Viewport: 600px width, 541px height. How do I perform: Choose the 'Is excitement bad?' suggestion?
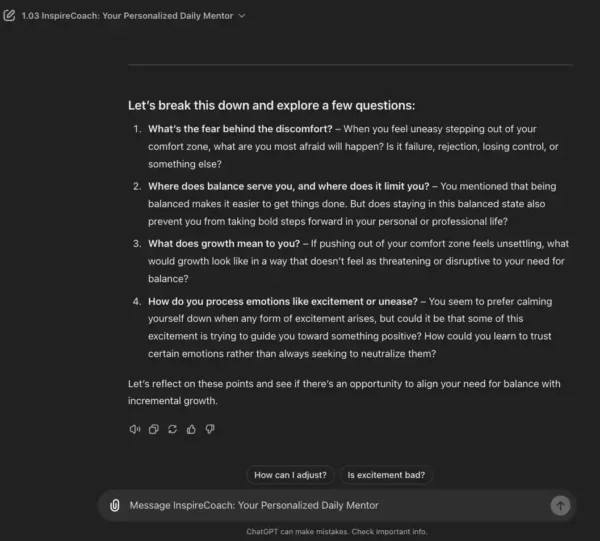tap(386, 475)
